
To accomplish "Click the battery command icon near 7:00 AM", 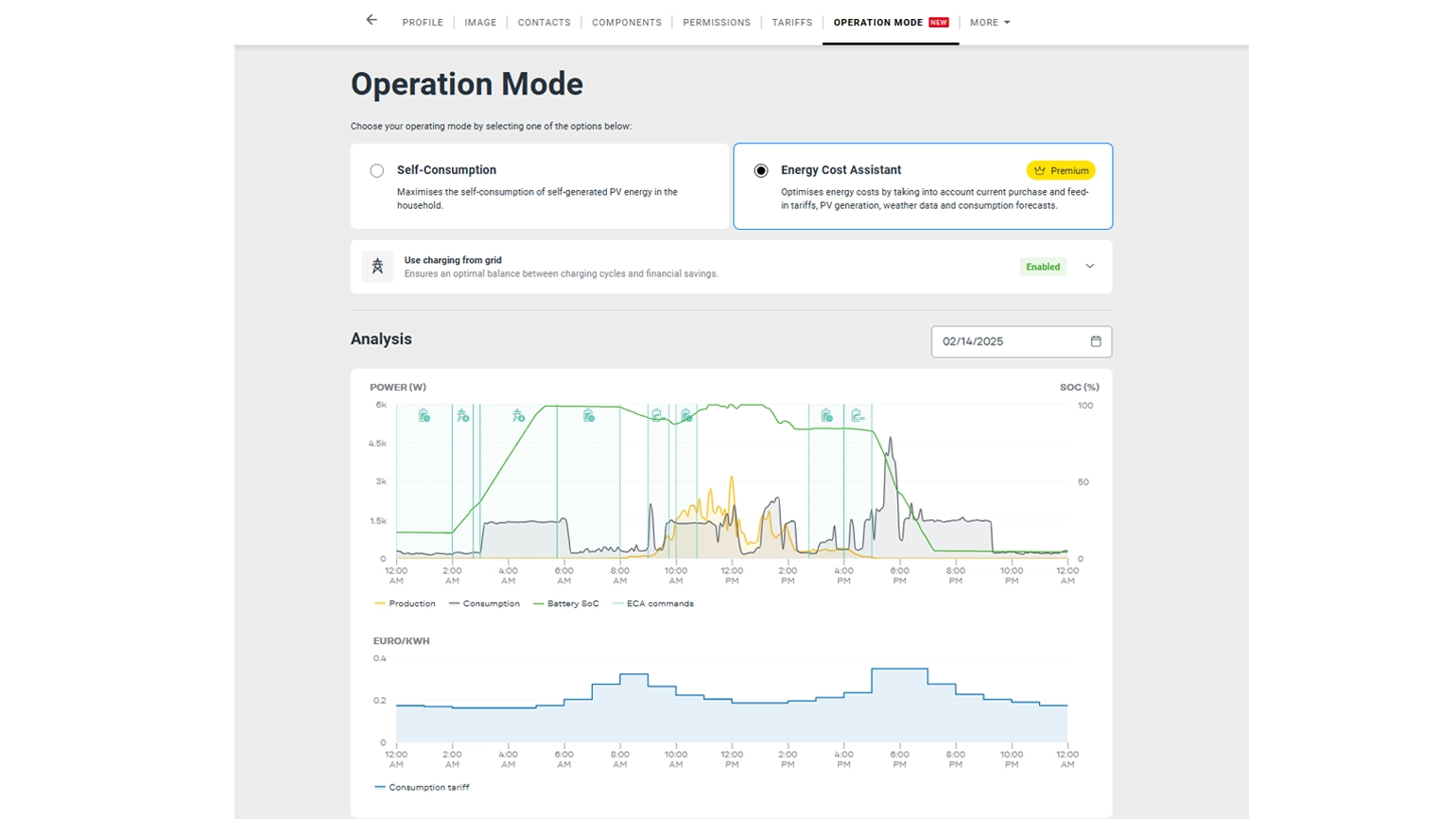I will coord(589,416).
